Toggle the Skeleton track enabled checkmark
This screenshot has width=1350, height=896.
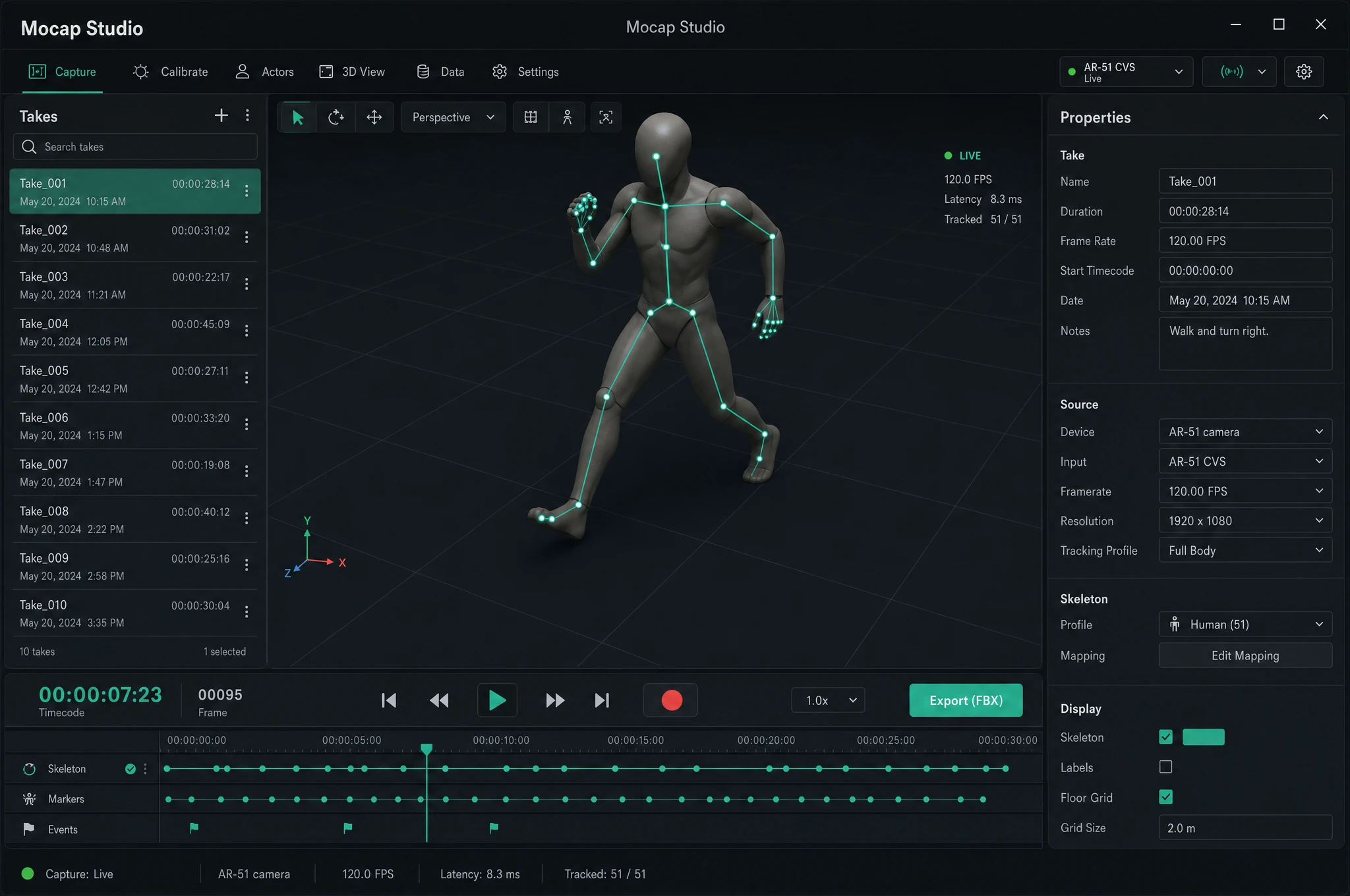pos(131,769)
